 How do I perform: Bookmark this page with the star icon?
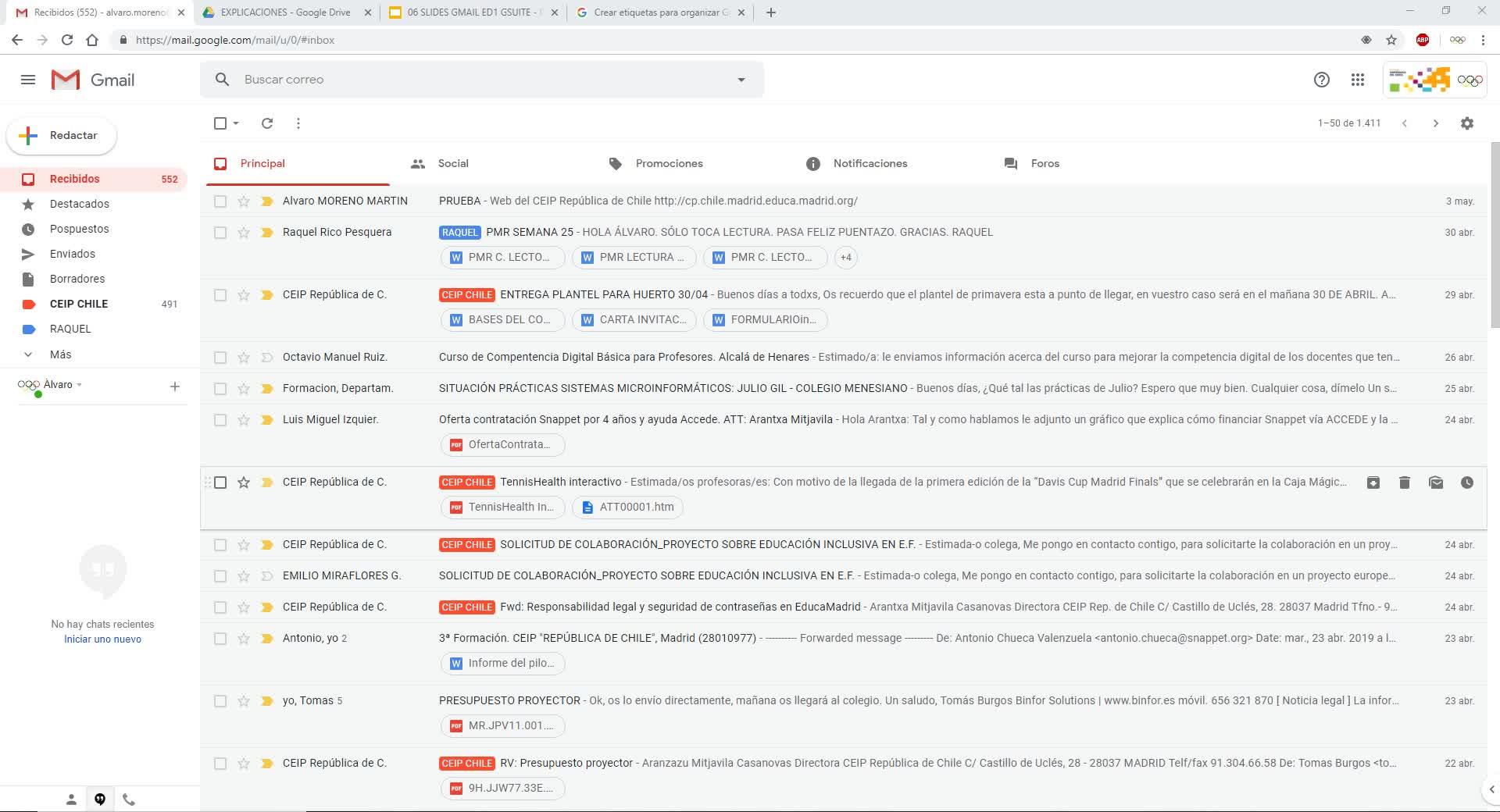coord(1391,40)
